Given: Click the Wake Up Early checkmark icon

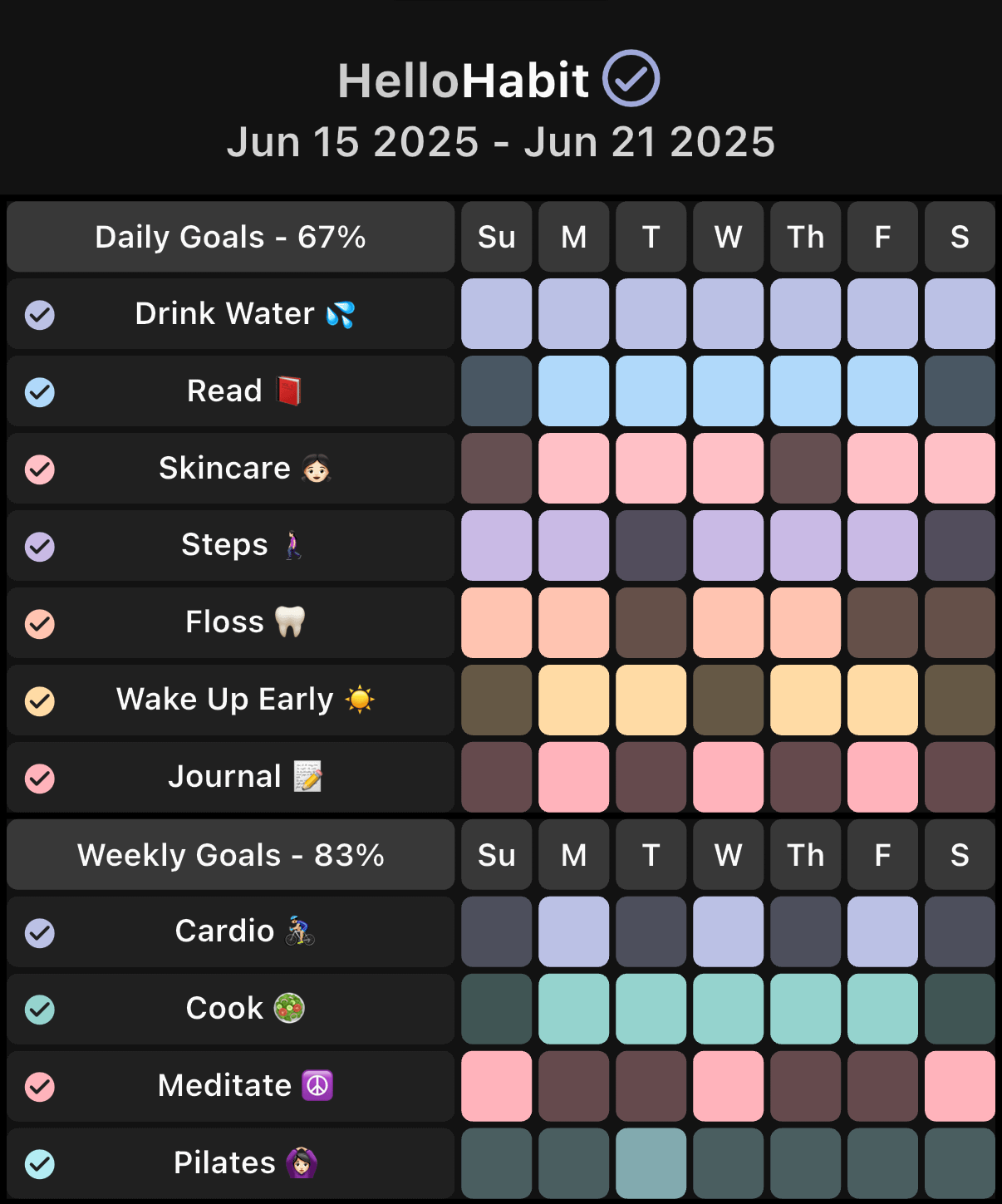Looking at the screenshot, I should [40, 701].
